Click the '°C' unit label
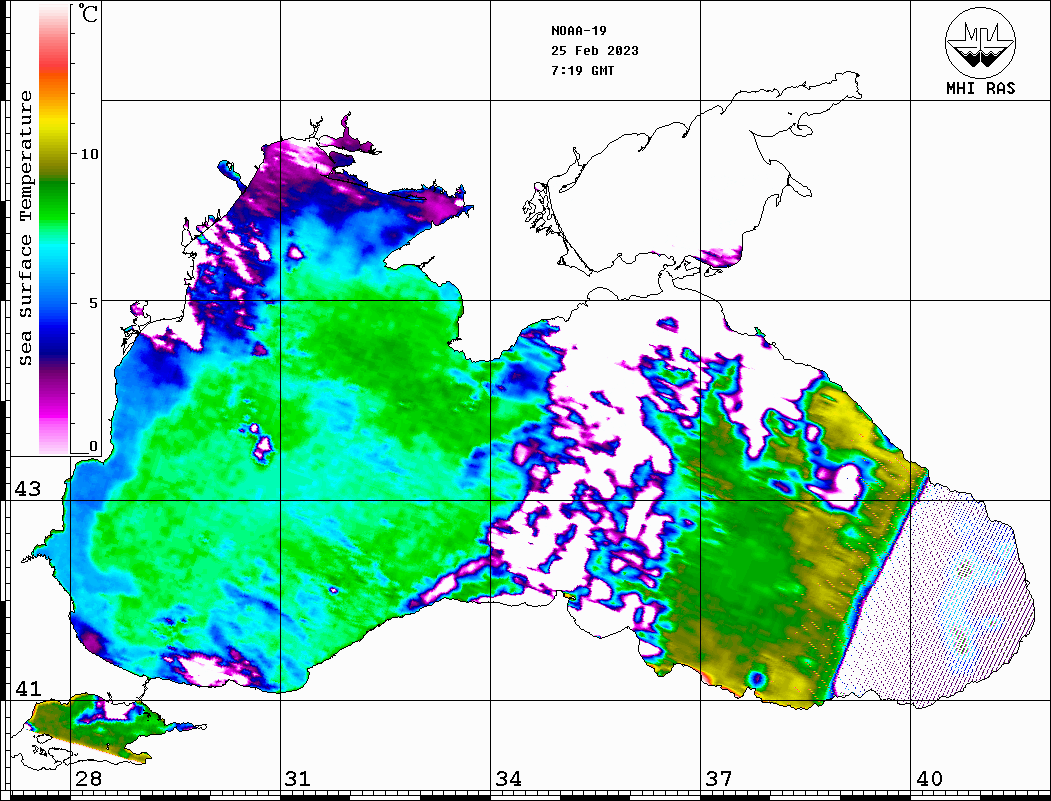The image size is (1051, 801). (88, 13)
